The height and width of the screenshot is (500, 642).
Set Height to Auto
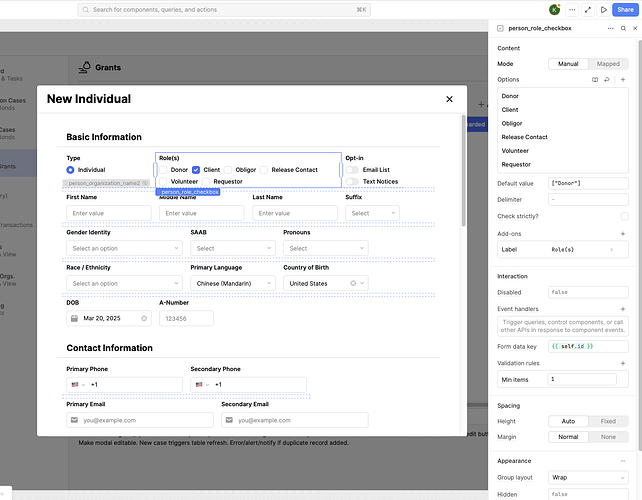(568, 421)
